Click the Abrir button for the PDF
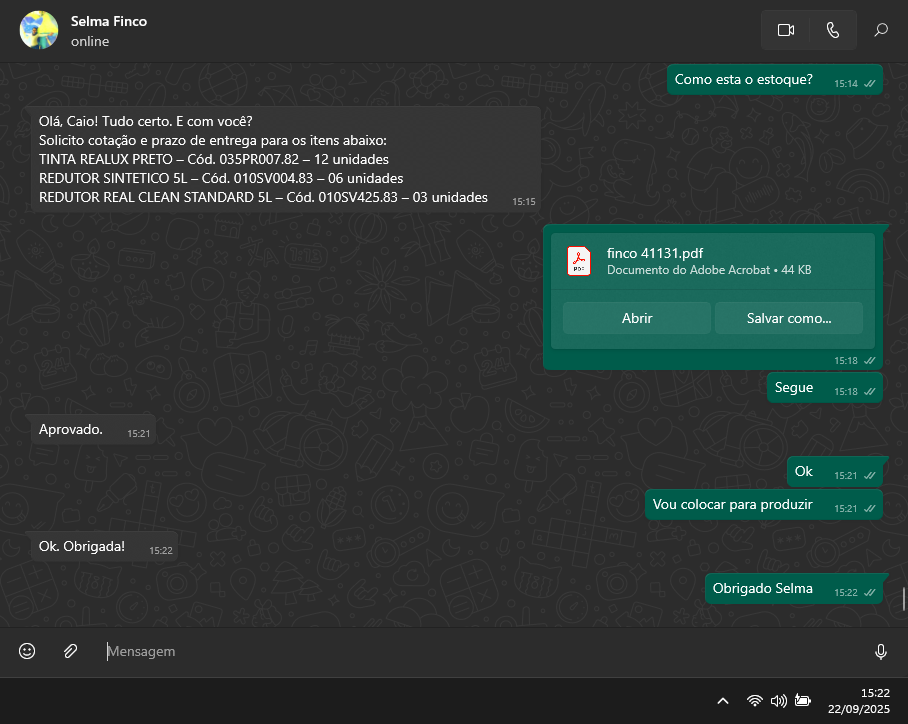The width and height of the screenshot is (908, 724). point(637,318)
